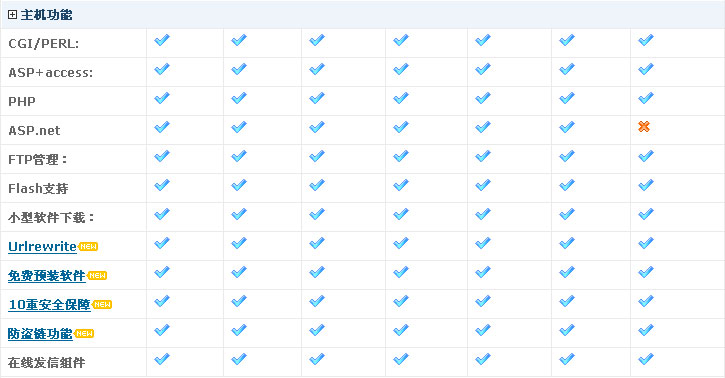This screenshot has width=725, height=378.
Task: Click the NEW badge beside 免费预装软件
Action: 97,275
